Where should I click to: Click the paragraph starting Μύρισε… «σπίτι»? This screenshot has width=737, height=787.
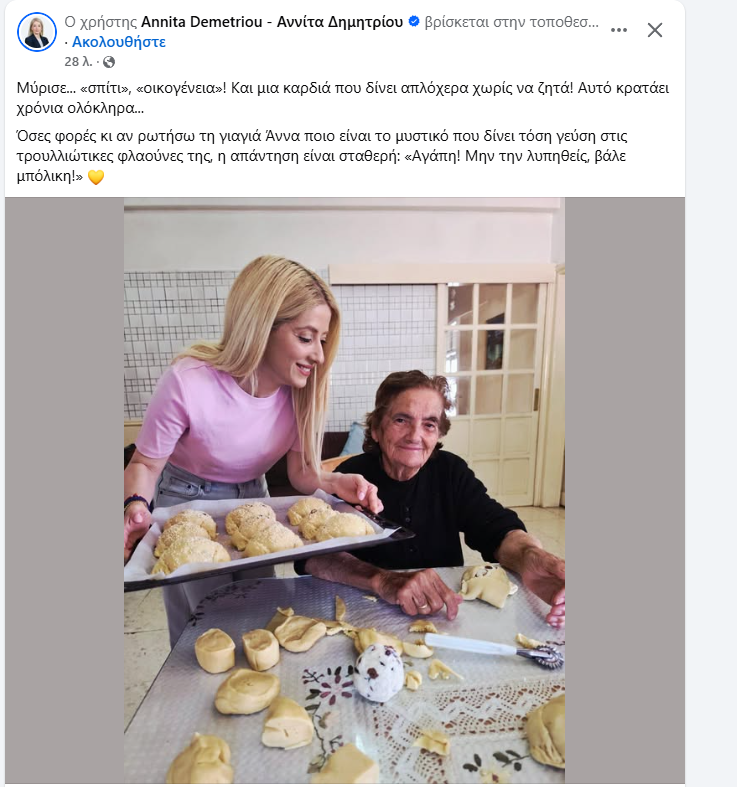343,98
